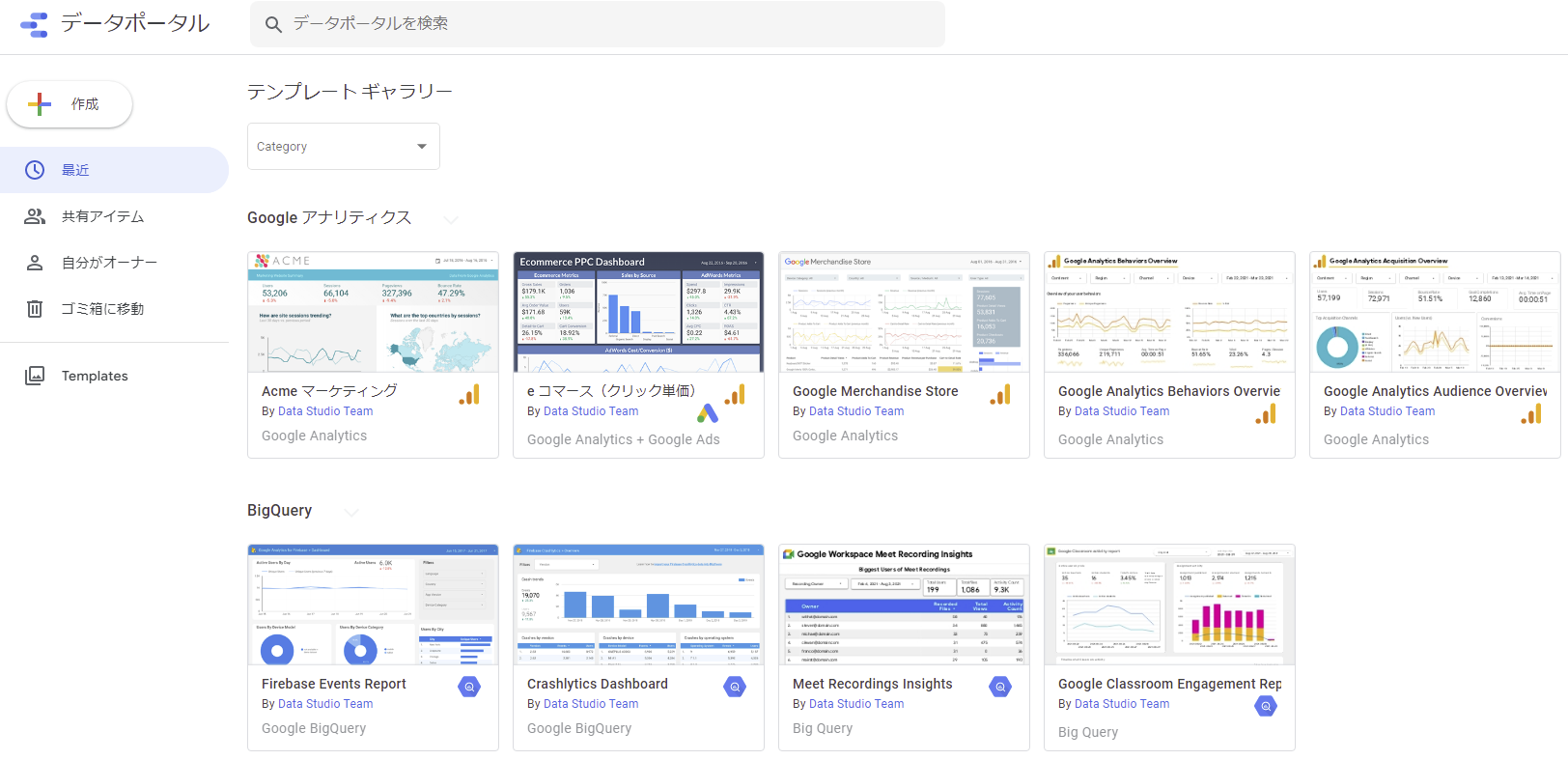The width and height of the screenshot is (1568, 760).
Task: Click the trash can icon for ゴミ箱に移動
Action: click(x=35, y=309)
